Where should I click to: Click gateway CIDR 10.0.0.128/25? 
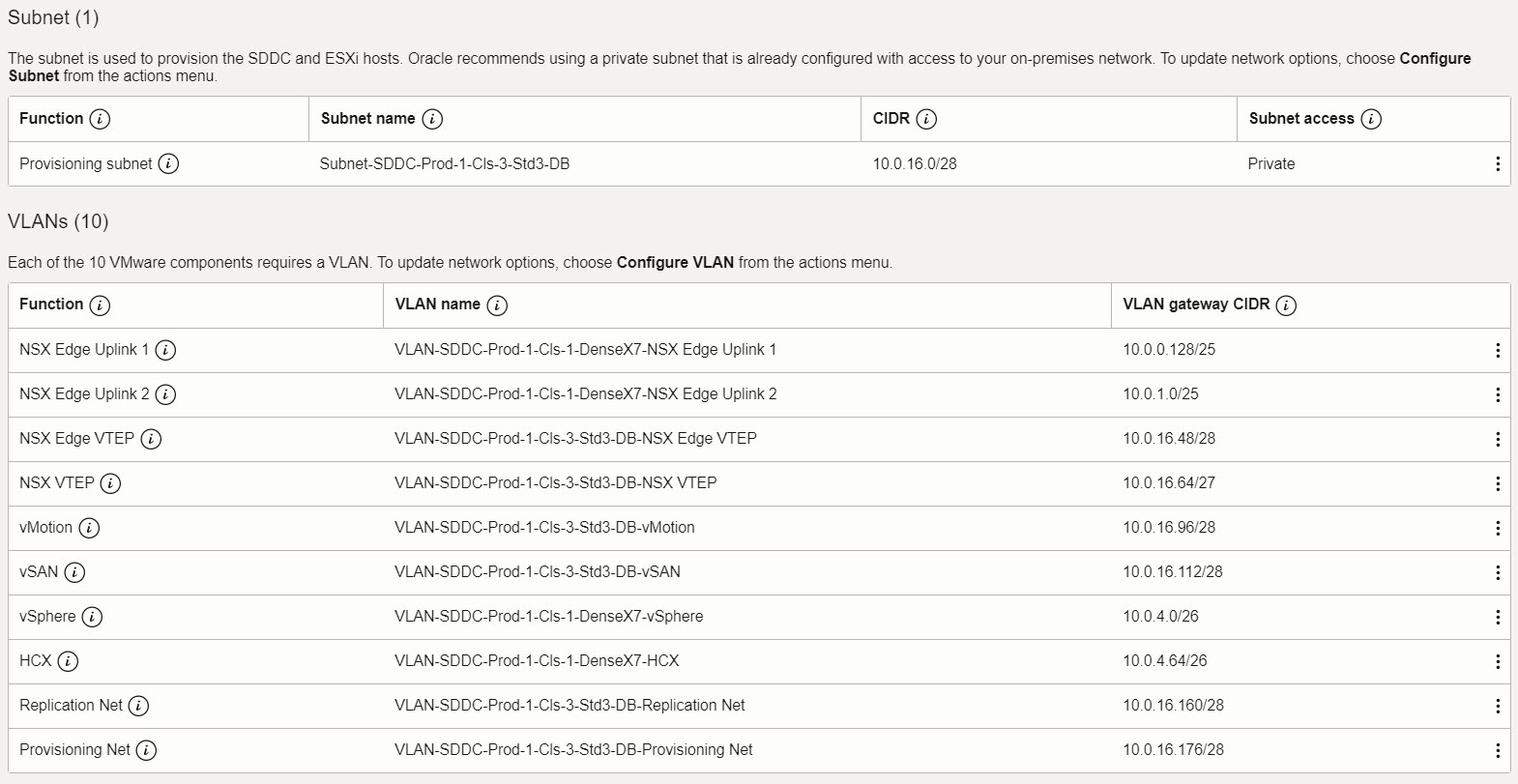[1169, 349]
